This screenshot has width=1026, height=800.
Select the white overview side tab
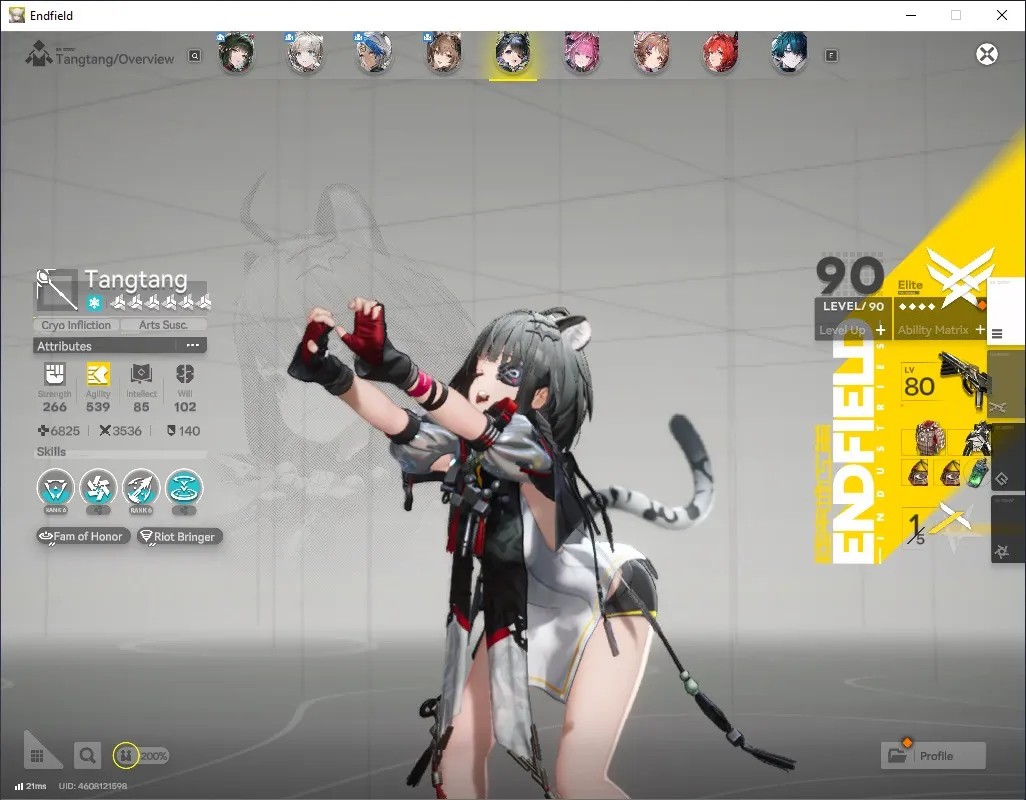pos(1006,313)
